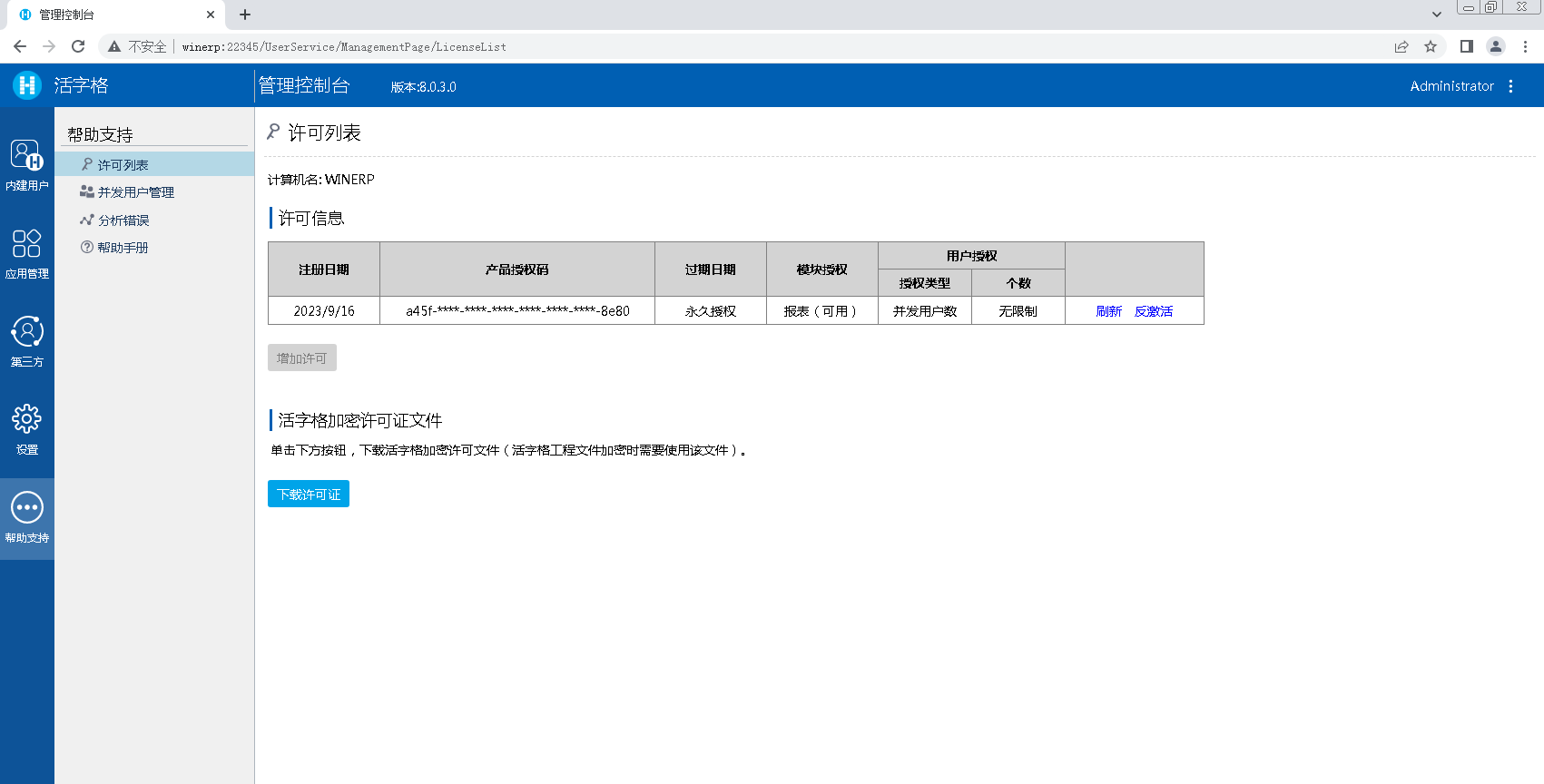Click the 版本:8.0.3.0 version text
Image resolution: width=1544 pixels, height=784 pixels.
point(423,87)
